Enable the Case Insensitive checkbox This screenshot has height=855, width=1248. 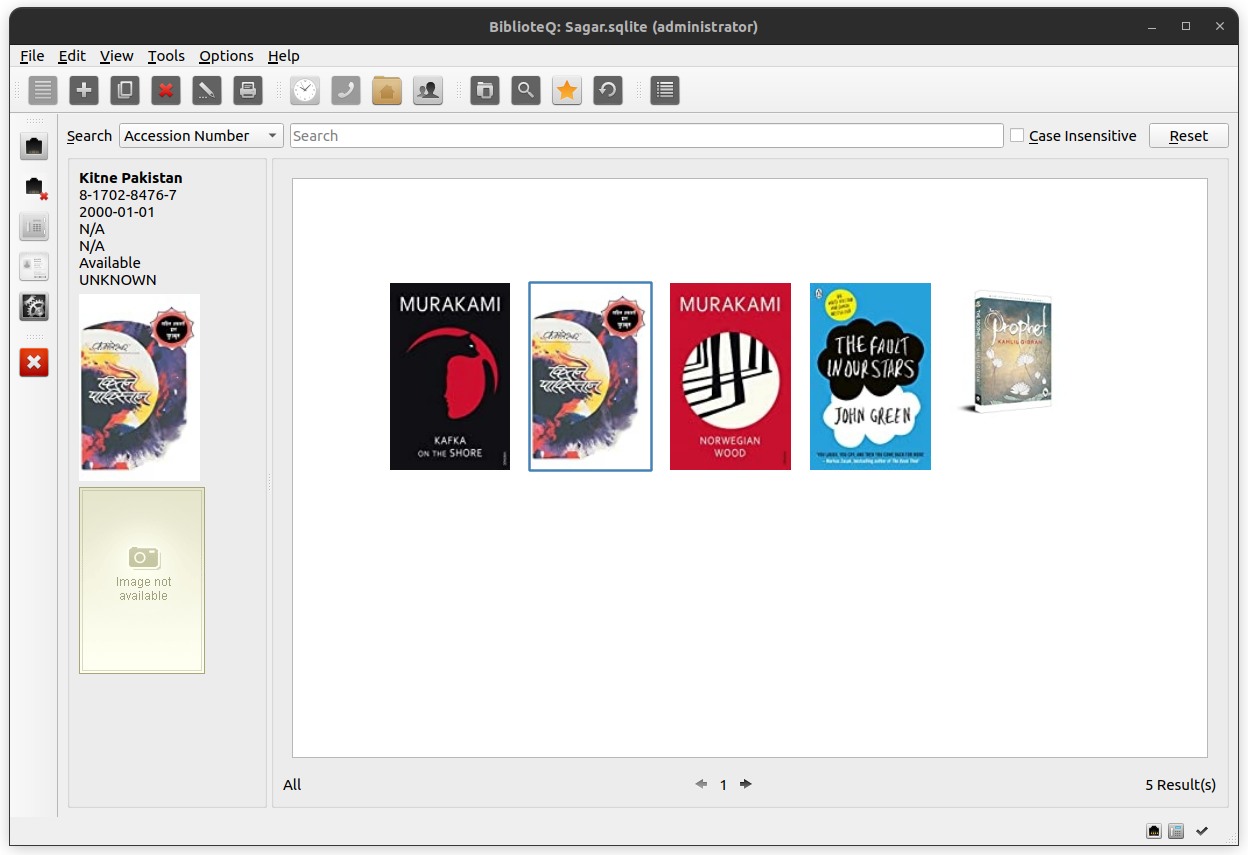pos(1017,136)
